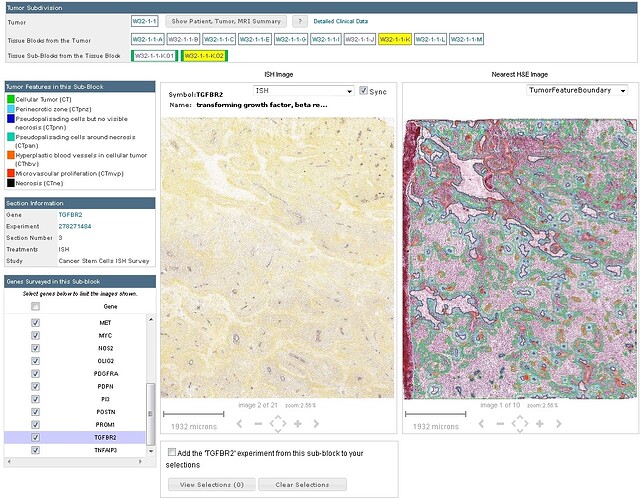Uncheck the OLIG2 gene checkbox

tap(36, 361)
